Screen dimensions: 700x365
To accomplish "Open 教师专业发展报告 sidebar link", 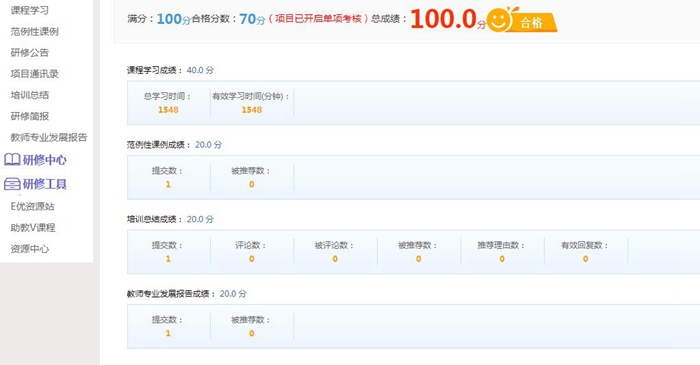I will click(x=49, y=137).
